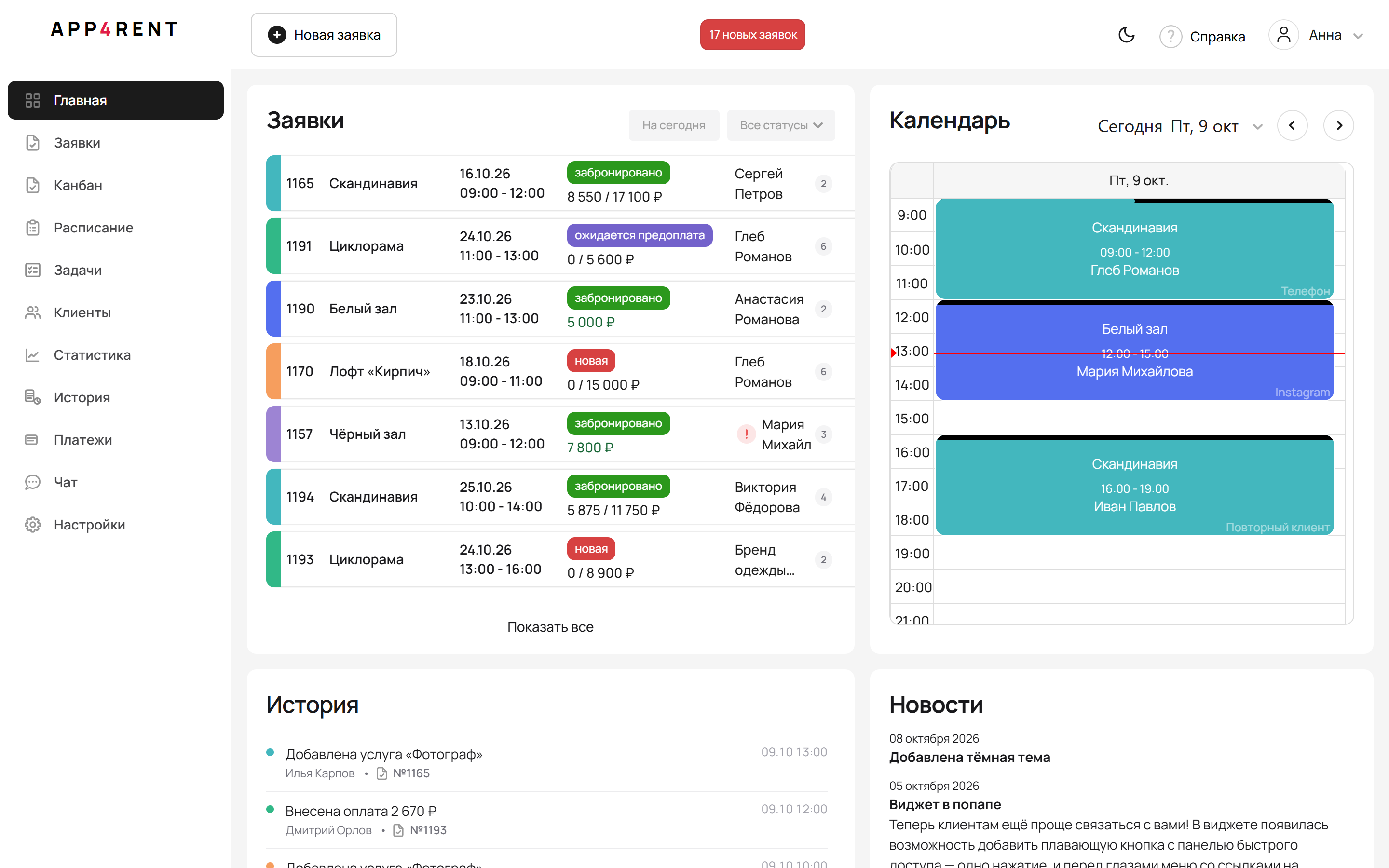The height and width of the screenshot is (868, 1389).
Task: Click the На сегодня filter button
Action: click(674, 125)
